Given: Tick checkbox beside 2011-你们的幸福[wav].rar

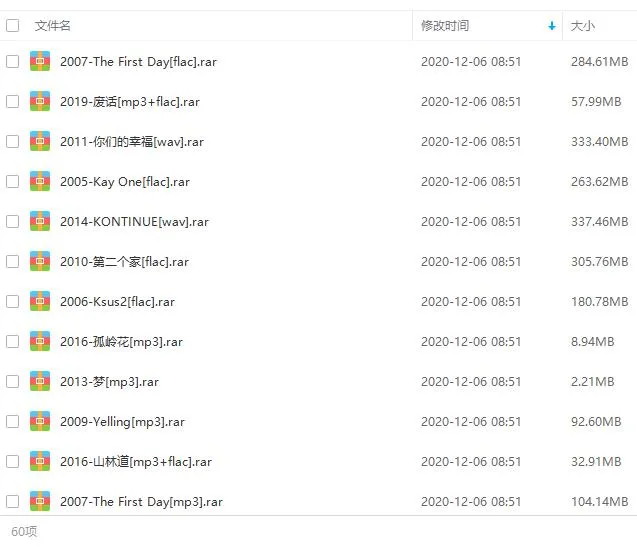Looking at the screenshot, I should pos(13,141).
